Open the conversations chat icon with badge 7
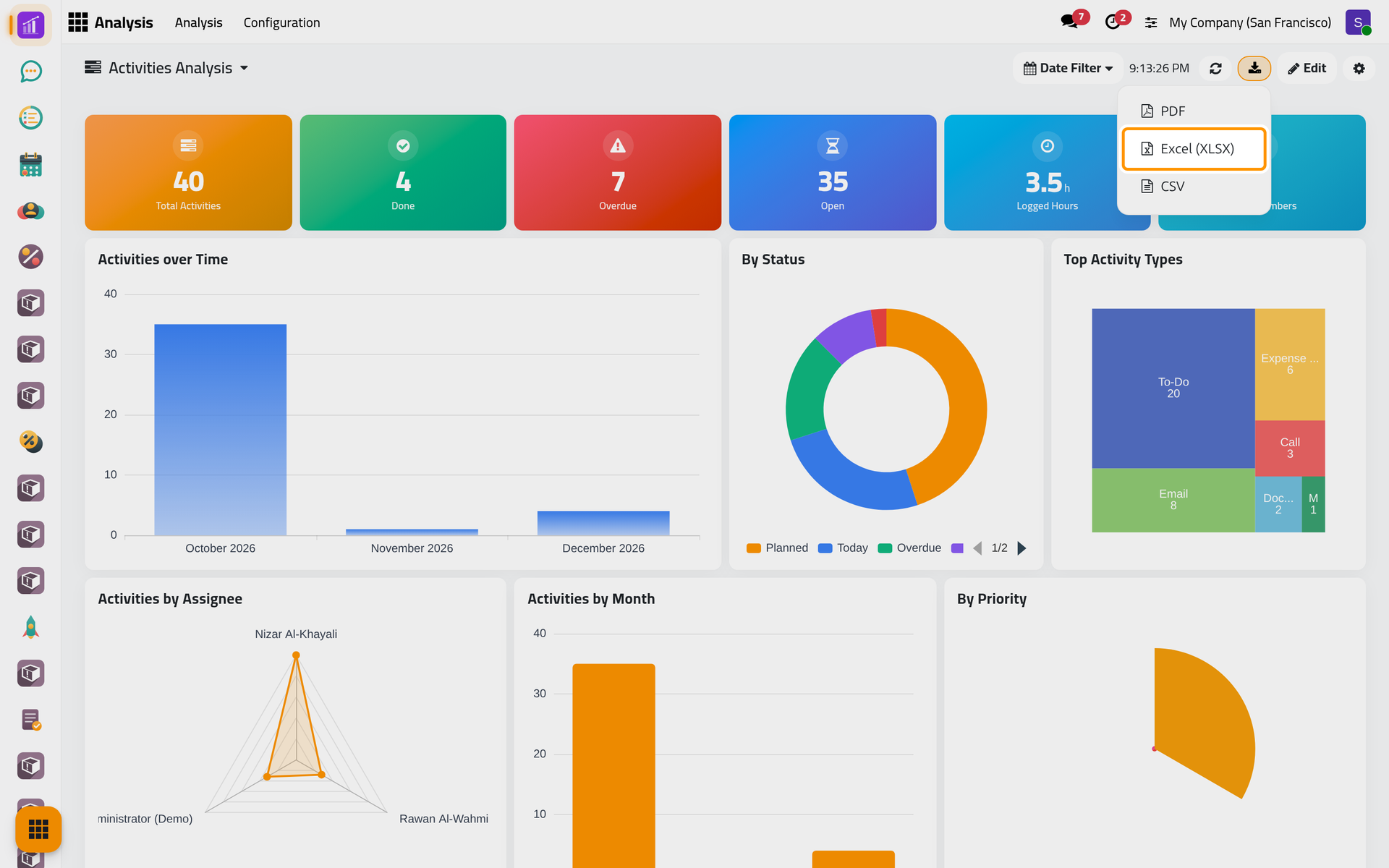Image resolution: width=1389 pixels, height=868 pixels. point(1069,22)
